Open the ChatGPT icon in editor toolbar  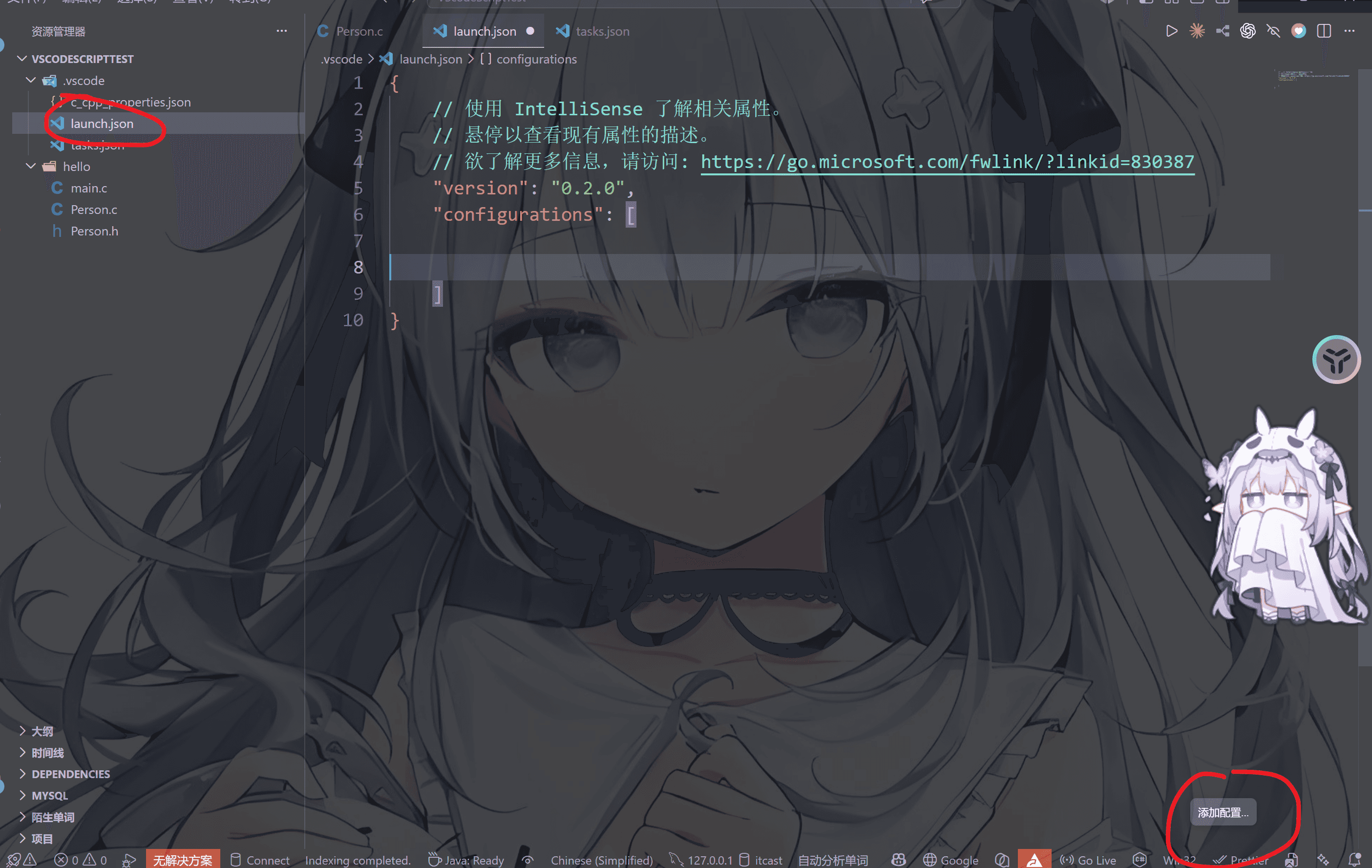tap(1247, 31)
